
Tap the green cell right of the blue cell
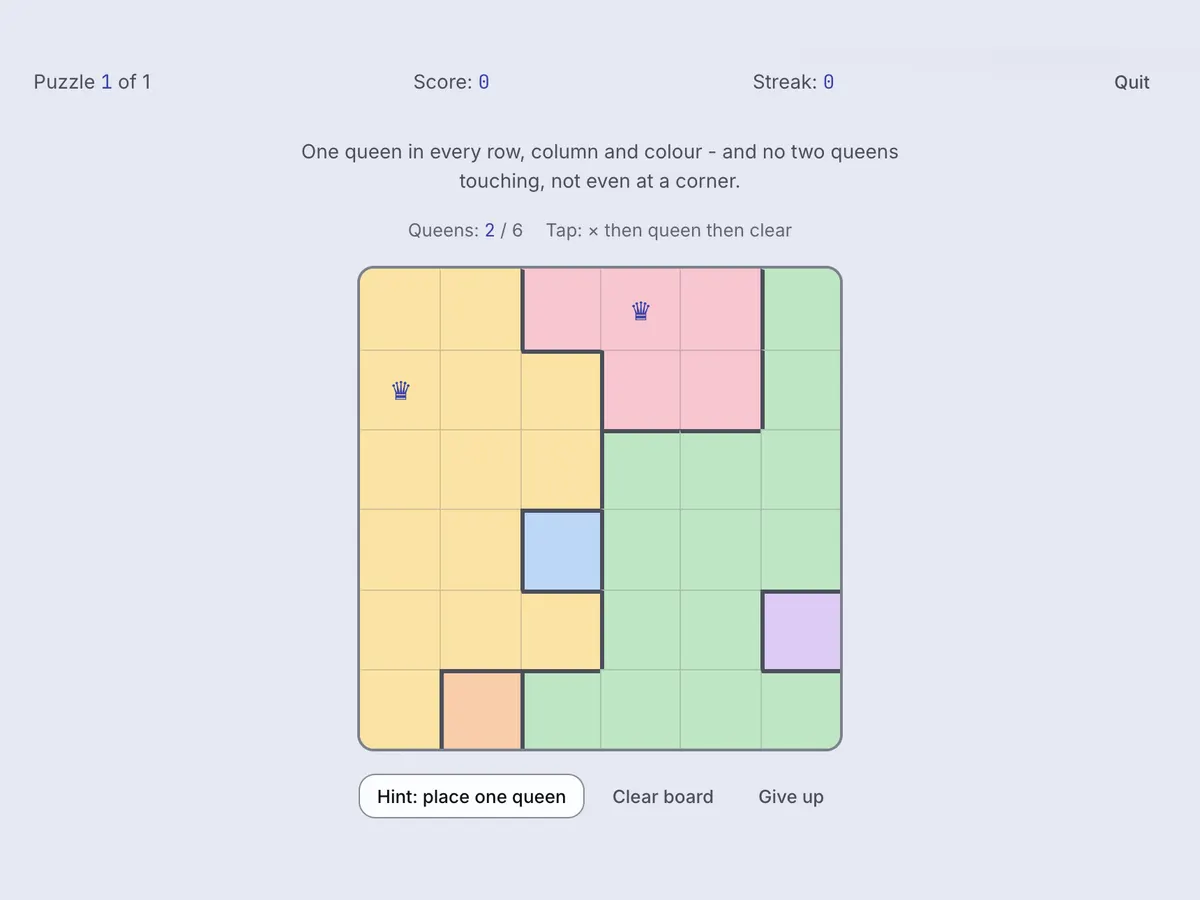641,550
